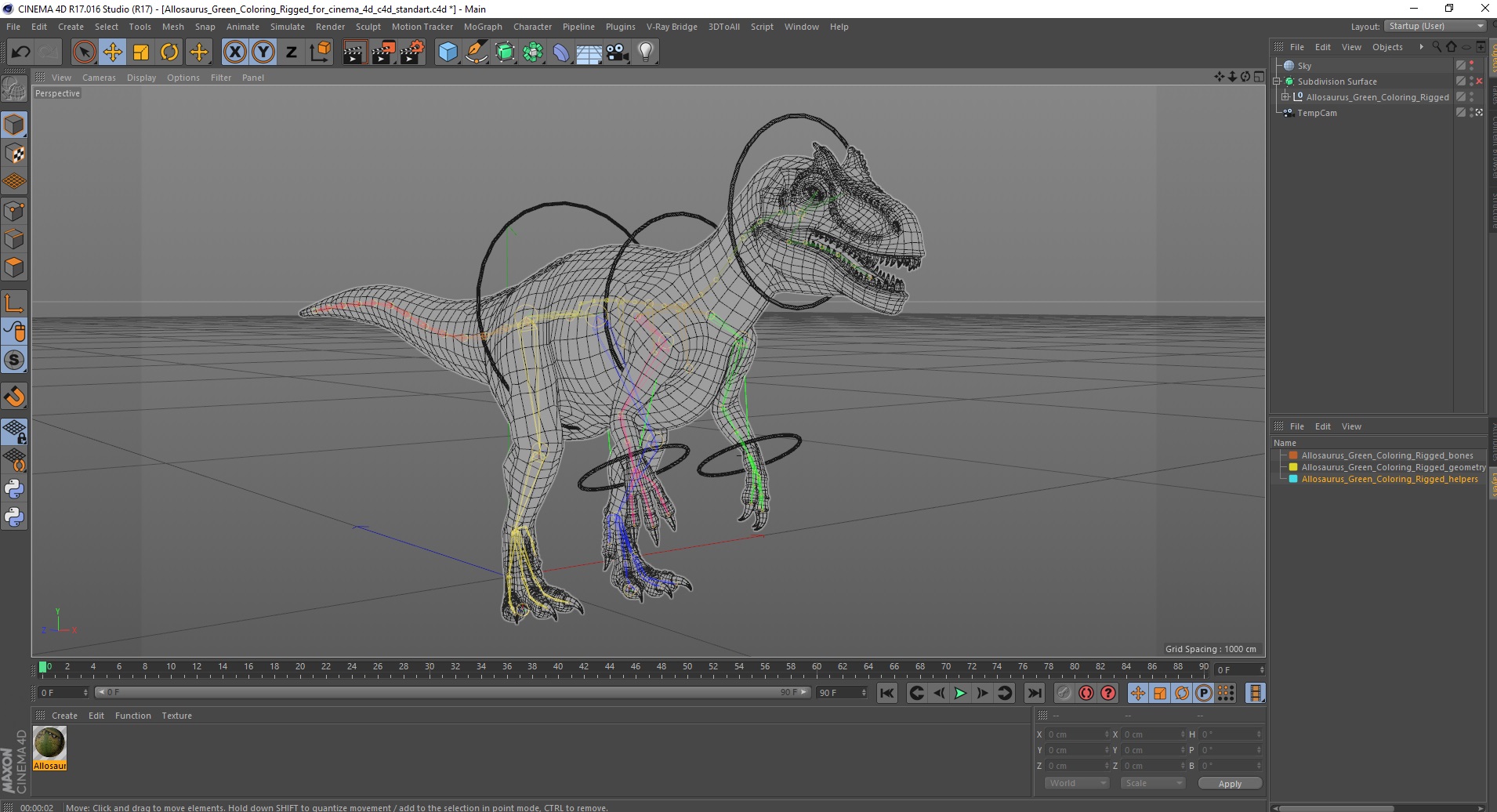Open the spline Pen tool
Screen dimensions: 1497x812
(x=477, y=53)
